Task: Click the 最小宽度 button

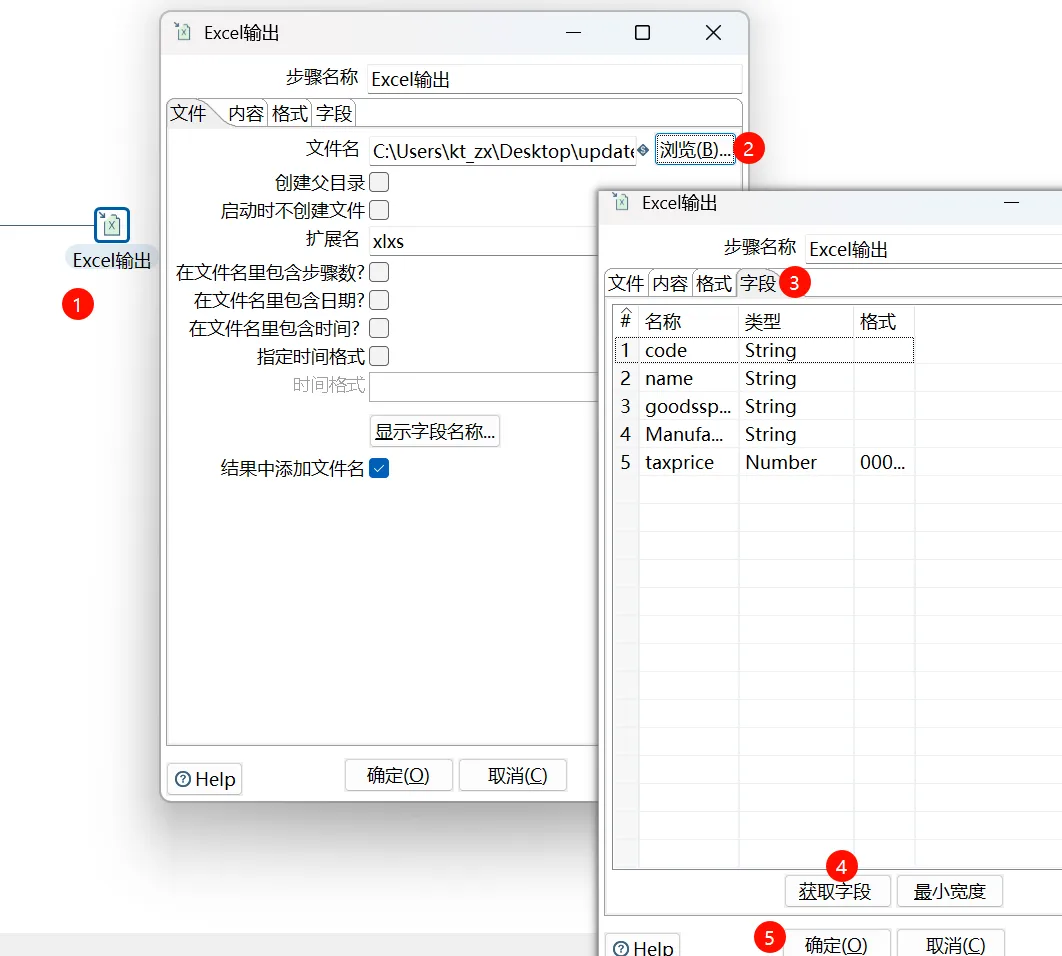Action: coord(949,891)
